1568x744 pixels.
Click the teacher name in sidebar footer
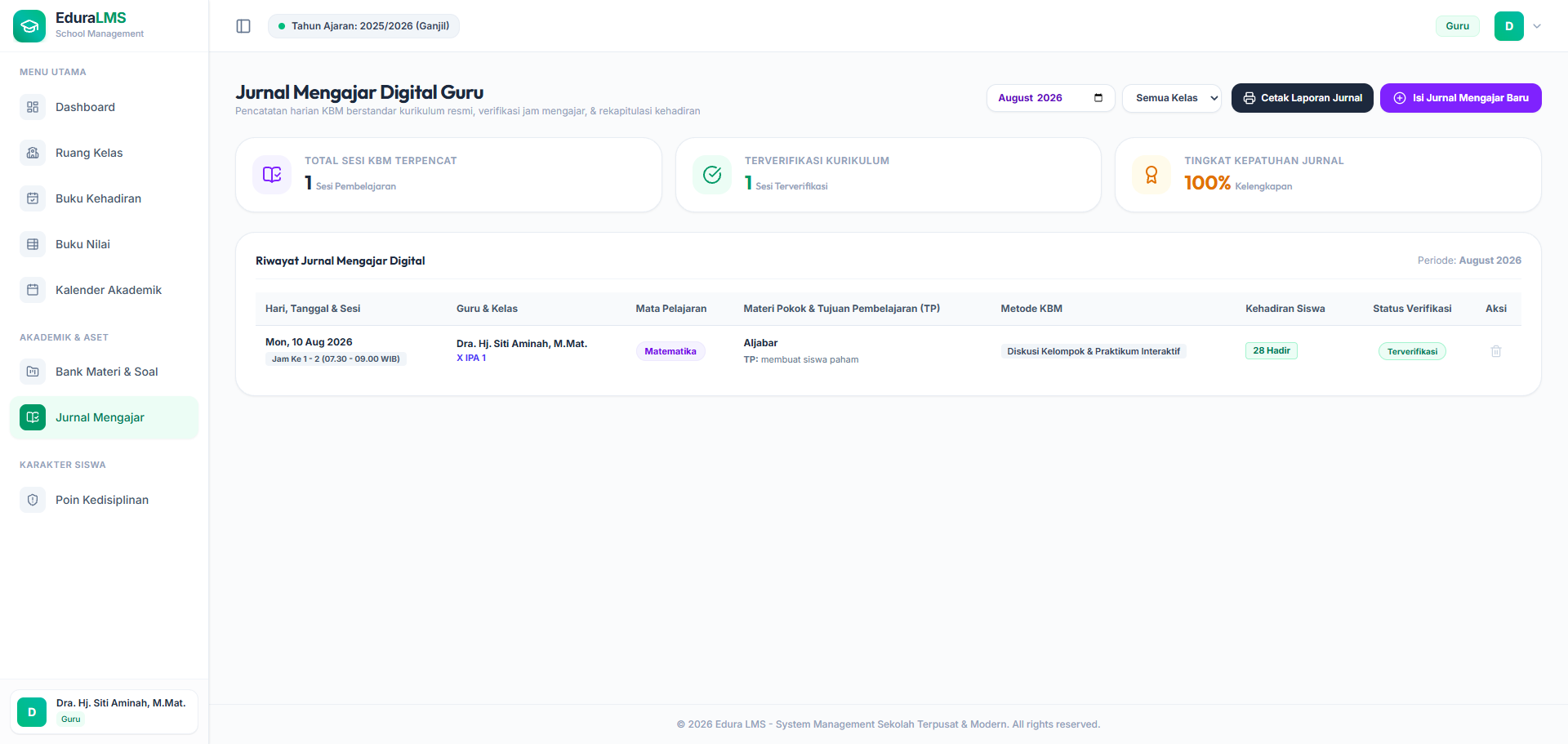[121, 703]
